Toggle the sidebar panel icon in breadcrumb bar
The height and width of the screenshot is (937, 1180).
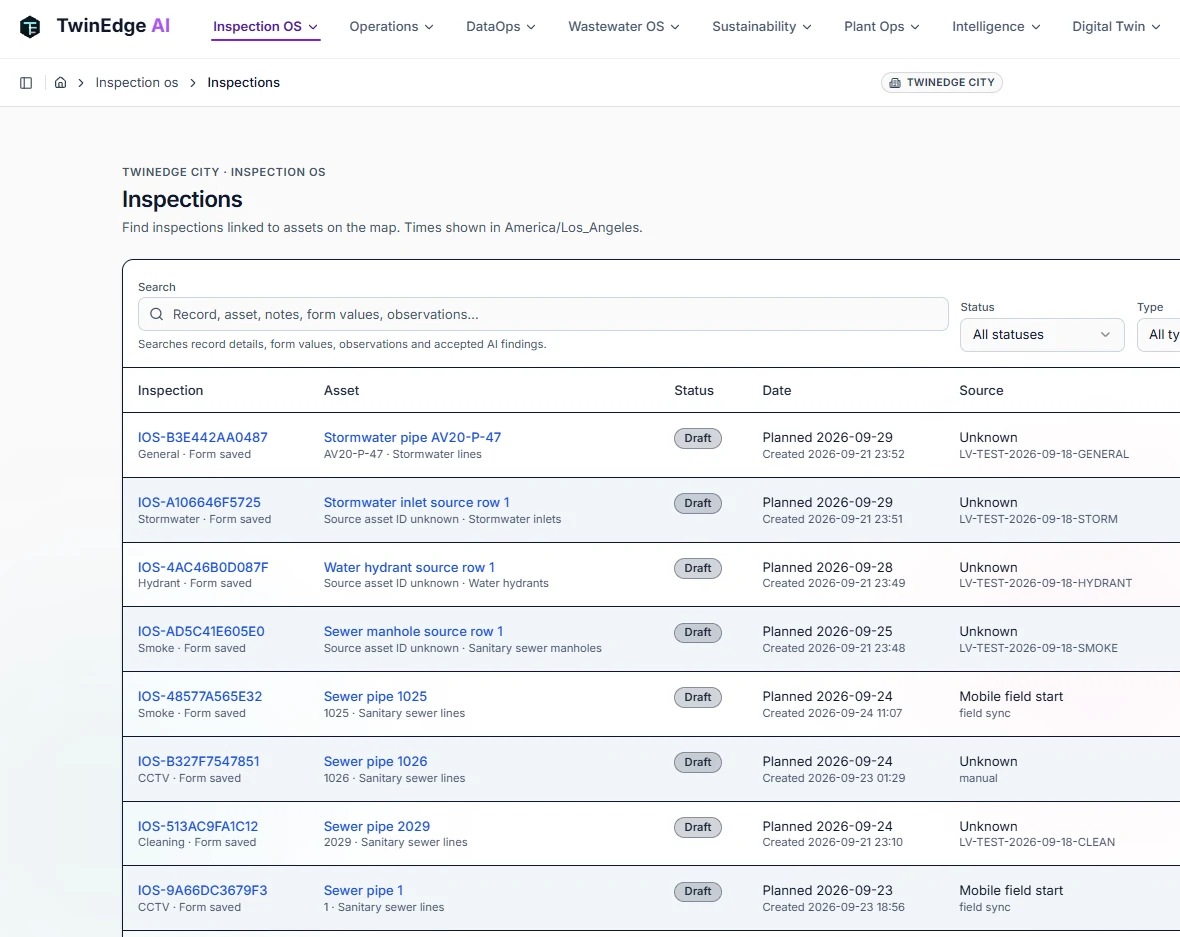[x=26, y=83]
